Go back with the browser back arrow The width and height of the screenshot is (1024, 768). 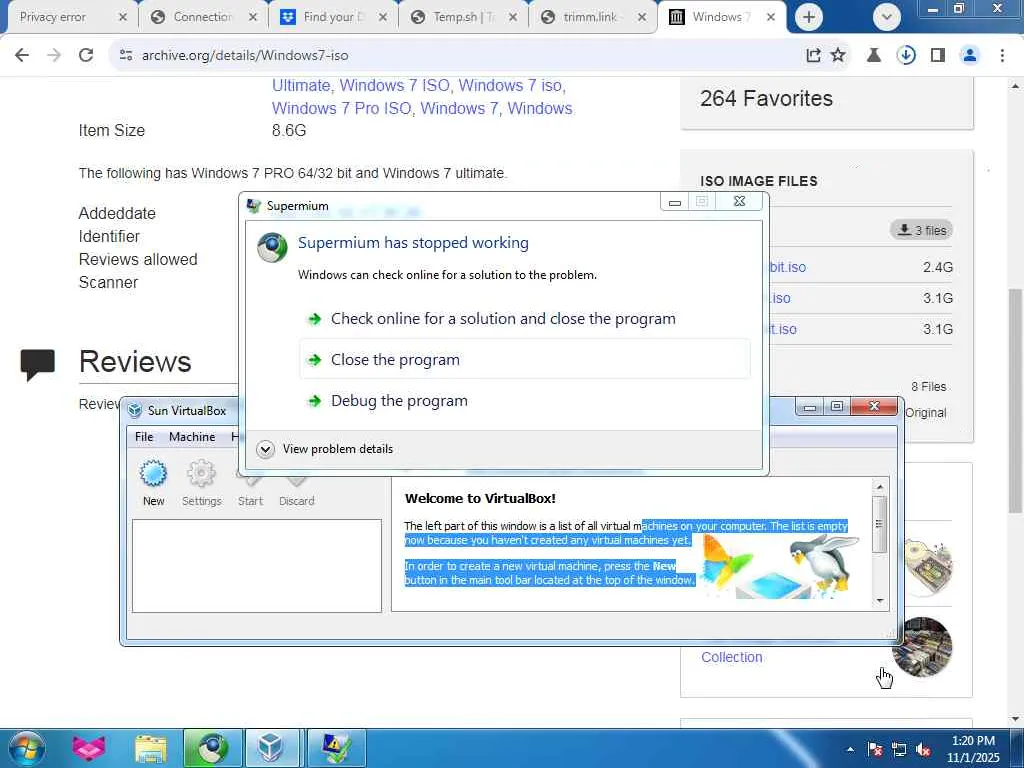coord(22,56)
